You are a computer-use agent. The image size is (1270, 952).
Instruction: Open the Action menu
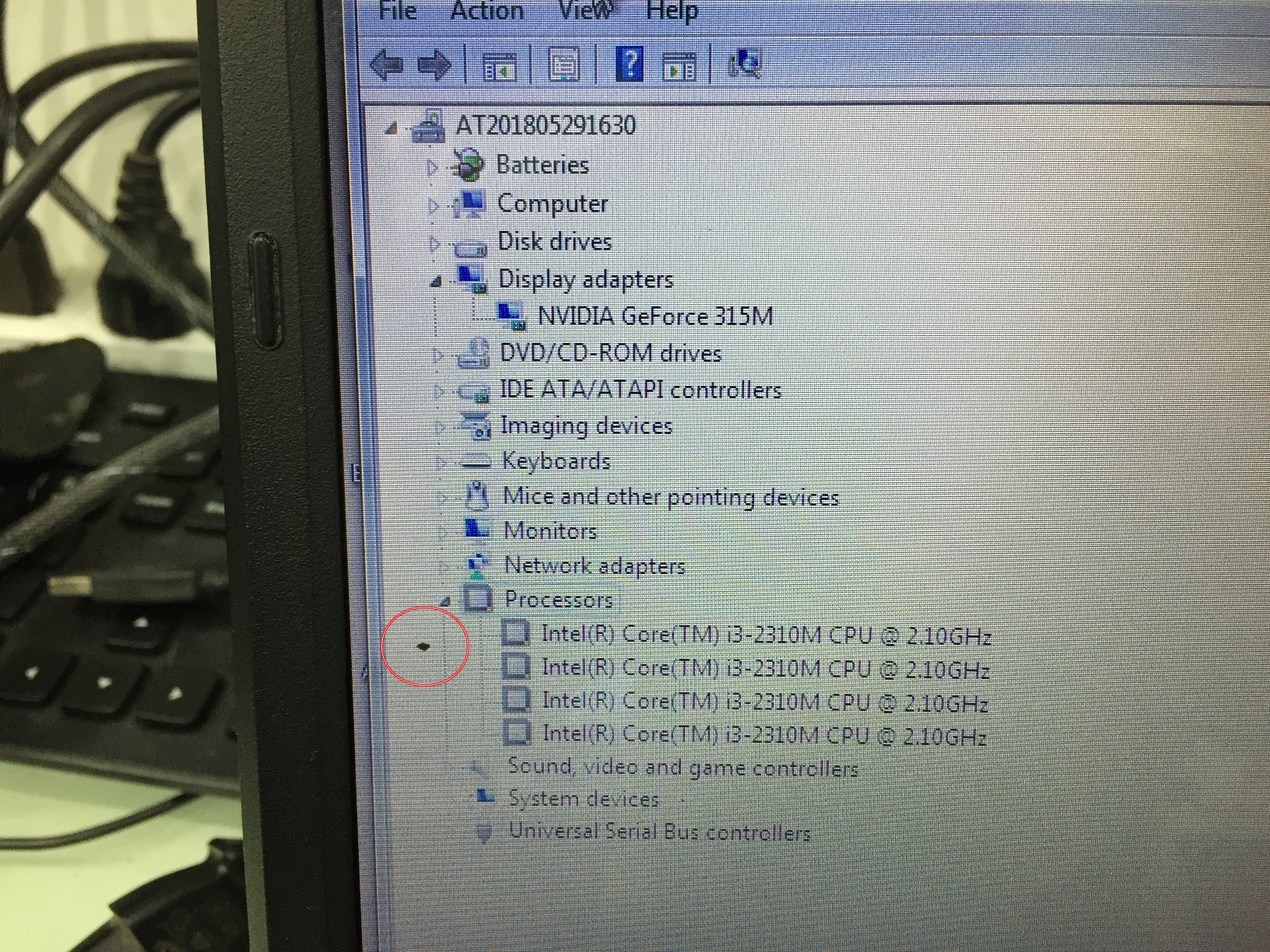click(x=487, y=11)
